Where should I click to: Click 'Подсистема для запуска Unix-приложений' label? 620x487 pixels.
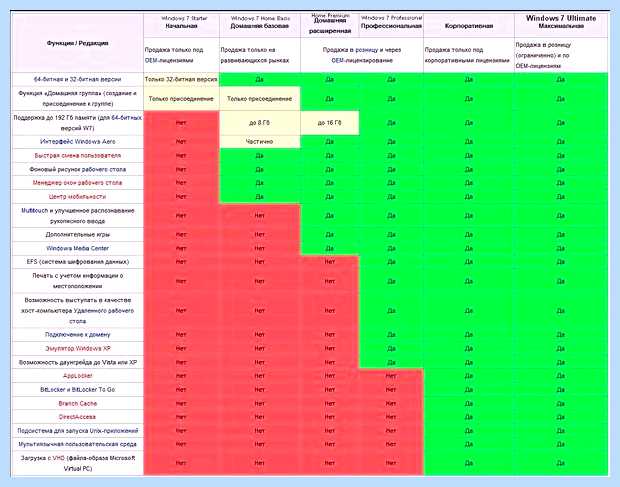(78, 430)
